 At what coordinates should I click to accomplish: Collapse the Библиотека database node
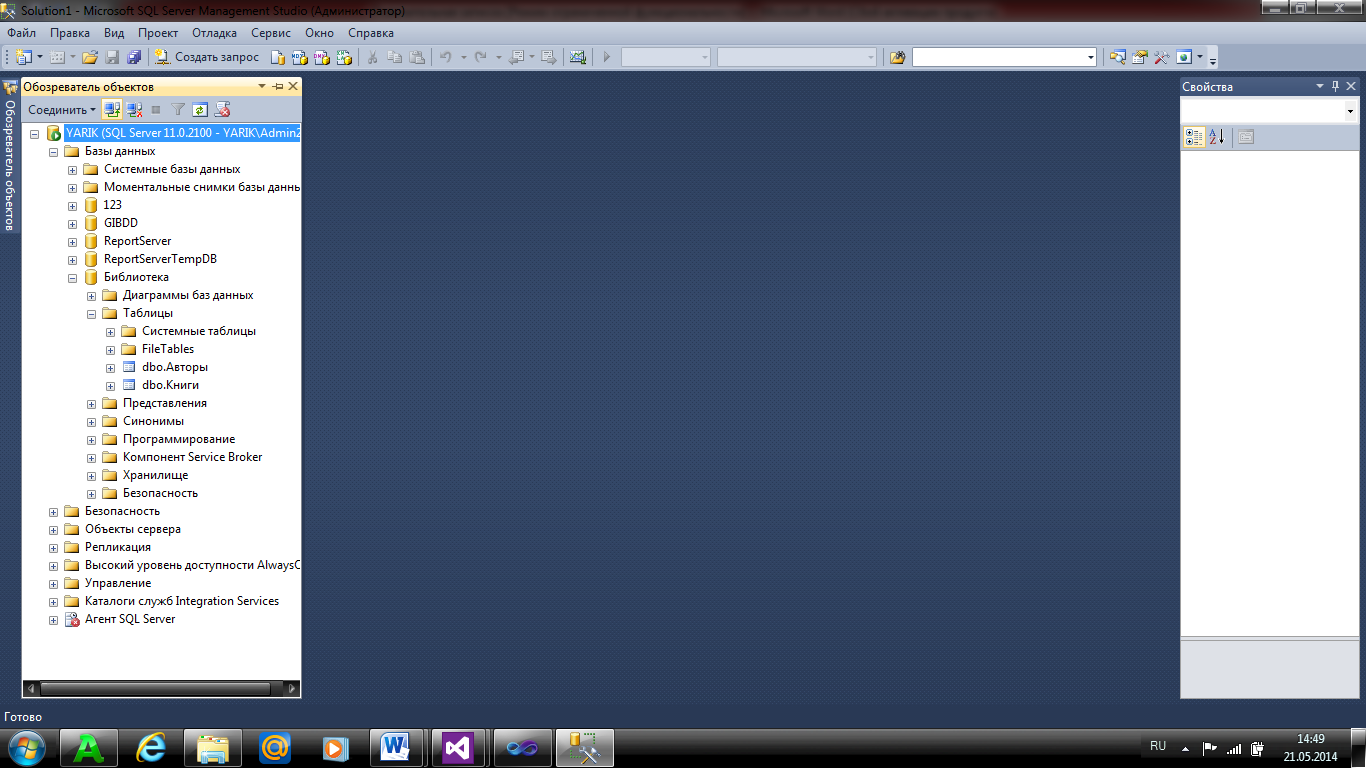coord(72,277)
